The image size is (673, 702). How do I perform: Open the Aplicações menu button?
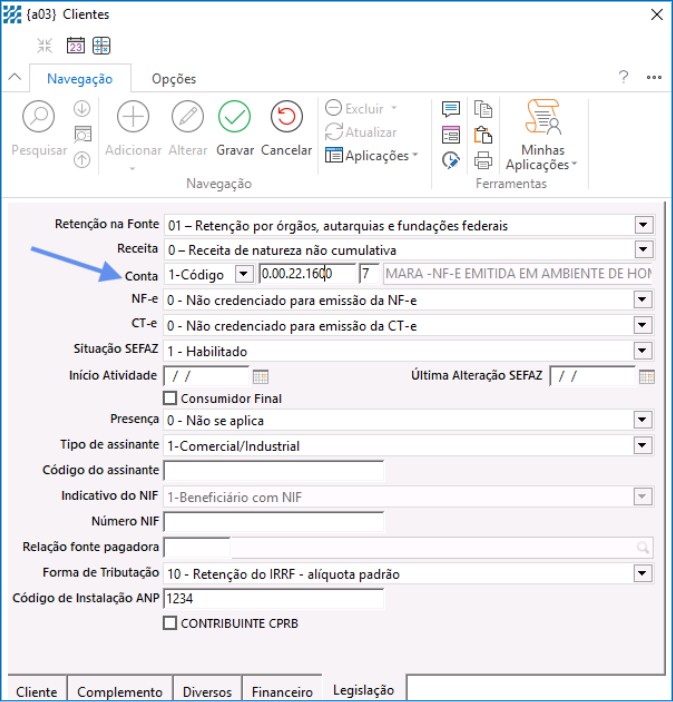pyautogui.click(x=370, y=156)
